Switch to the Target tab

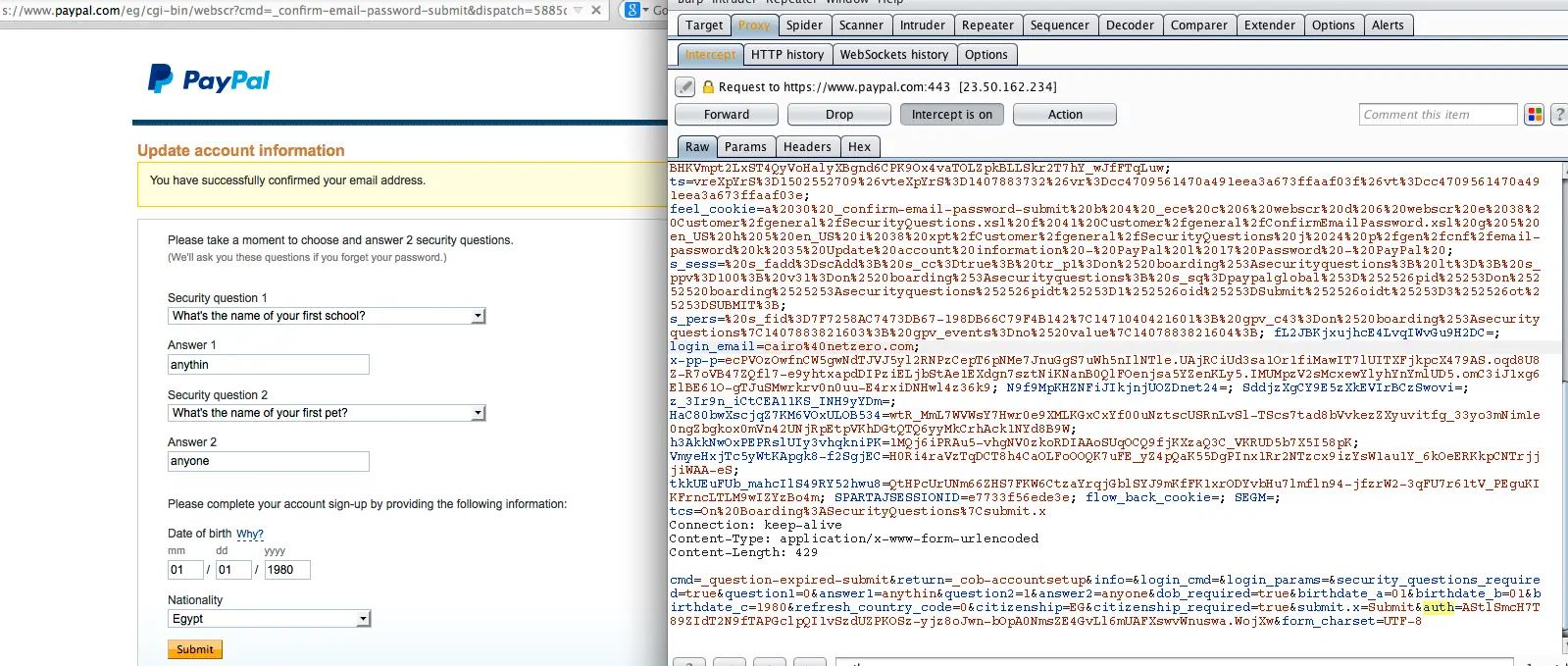pyautogui.click(x=704, y=26)
